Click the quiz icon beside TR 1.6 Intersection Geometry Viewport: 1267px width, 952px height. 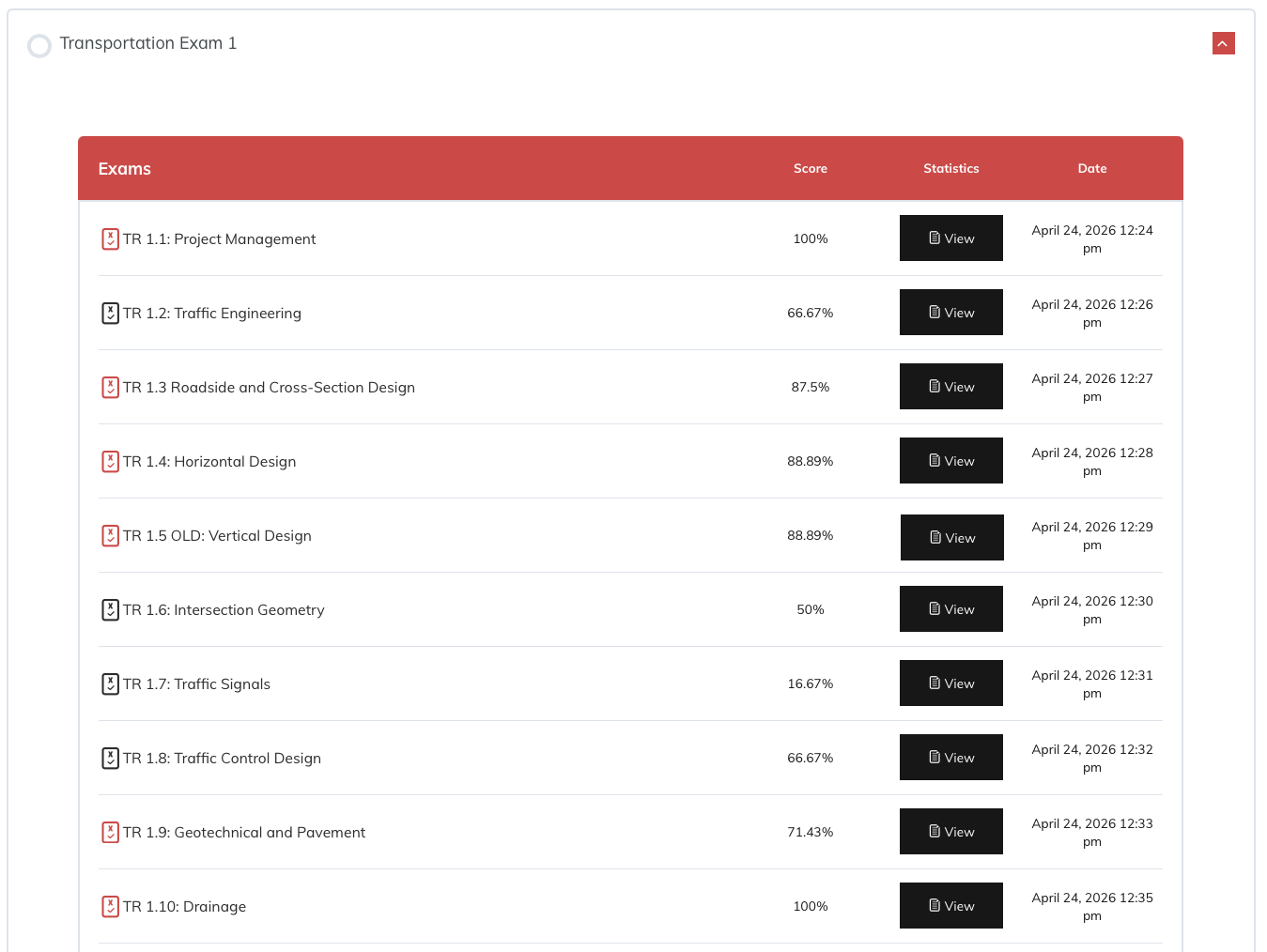110,610
